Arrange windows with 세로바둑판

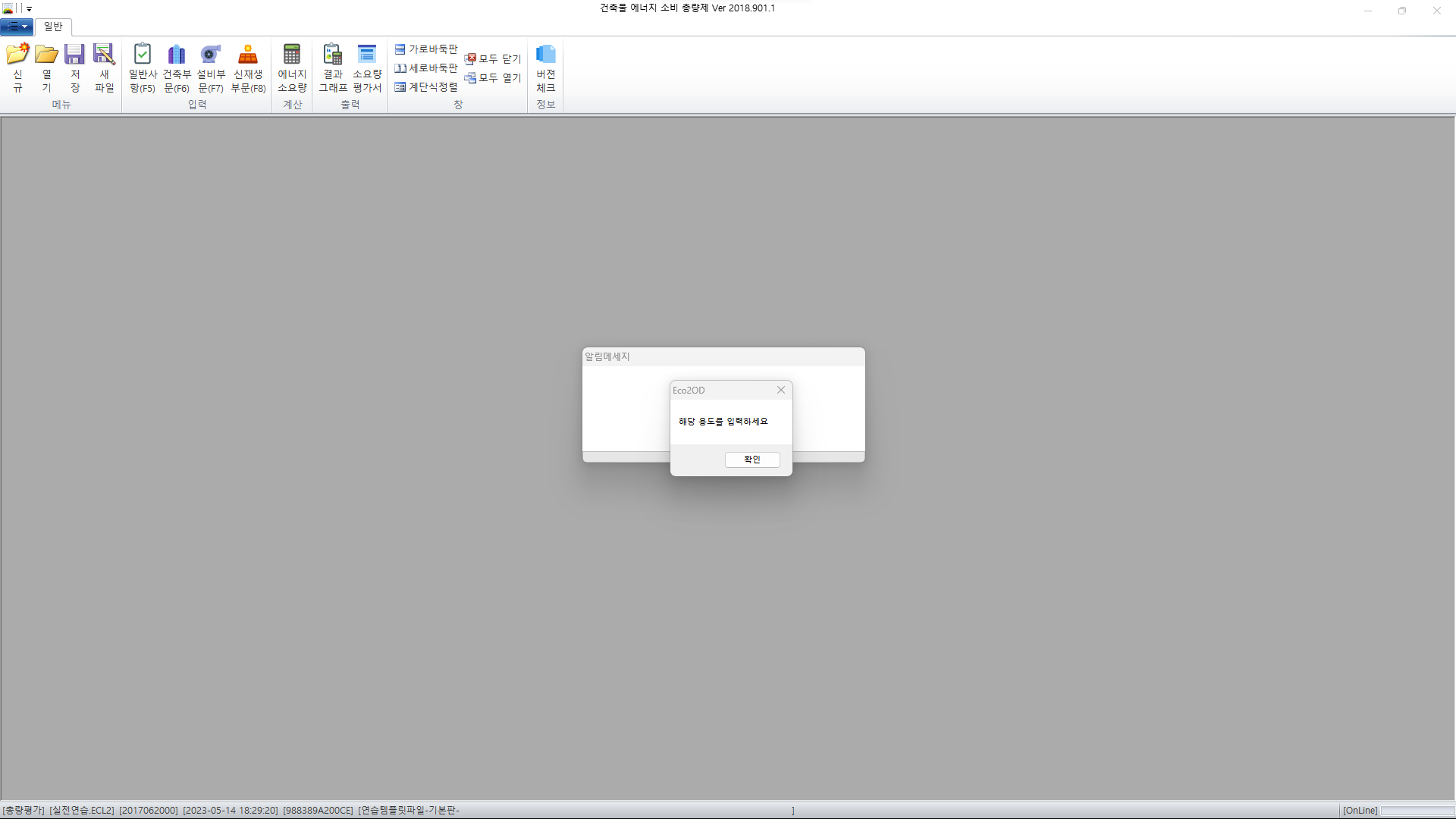click(426, 68)
